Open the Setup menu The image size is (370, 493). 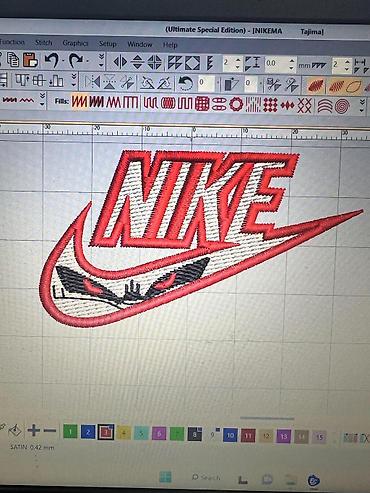[x=107, y=44]
